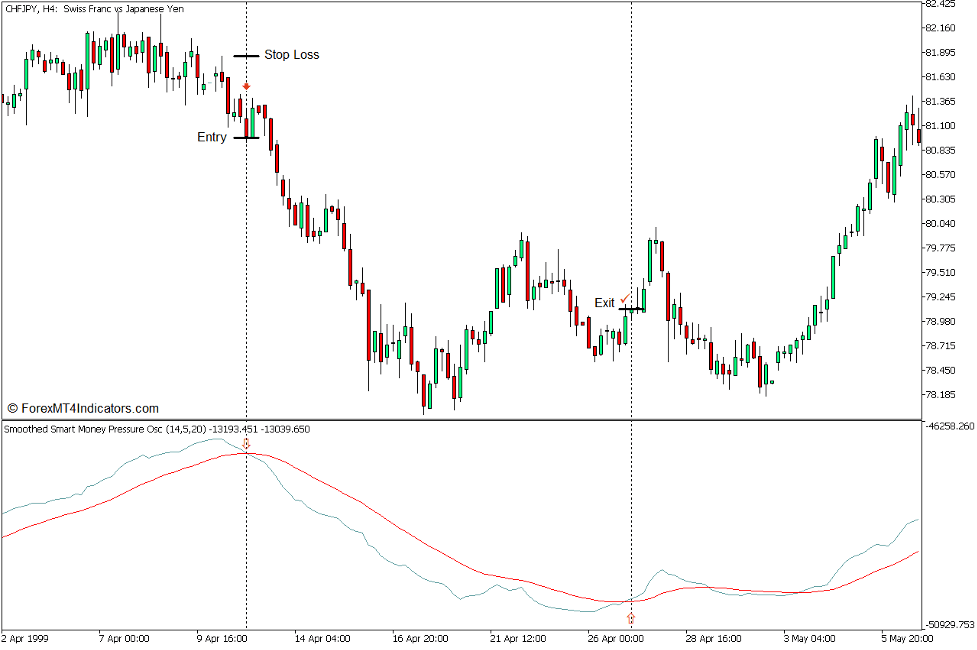Open the ForexMT4Indicators.com watermark link
Image resolution: width=977 pixels, height=650 pixels.
82,408
